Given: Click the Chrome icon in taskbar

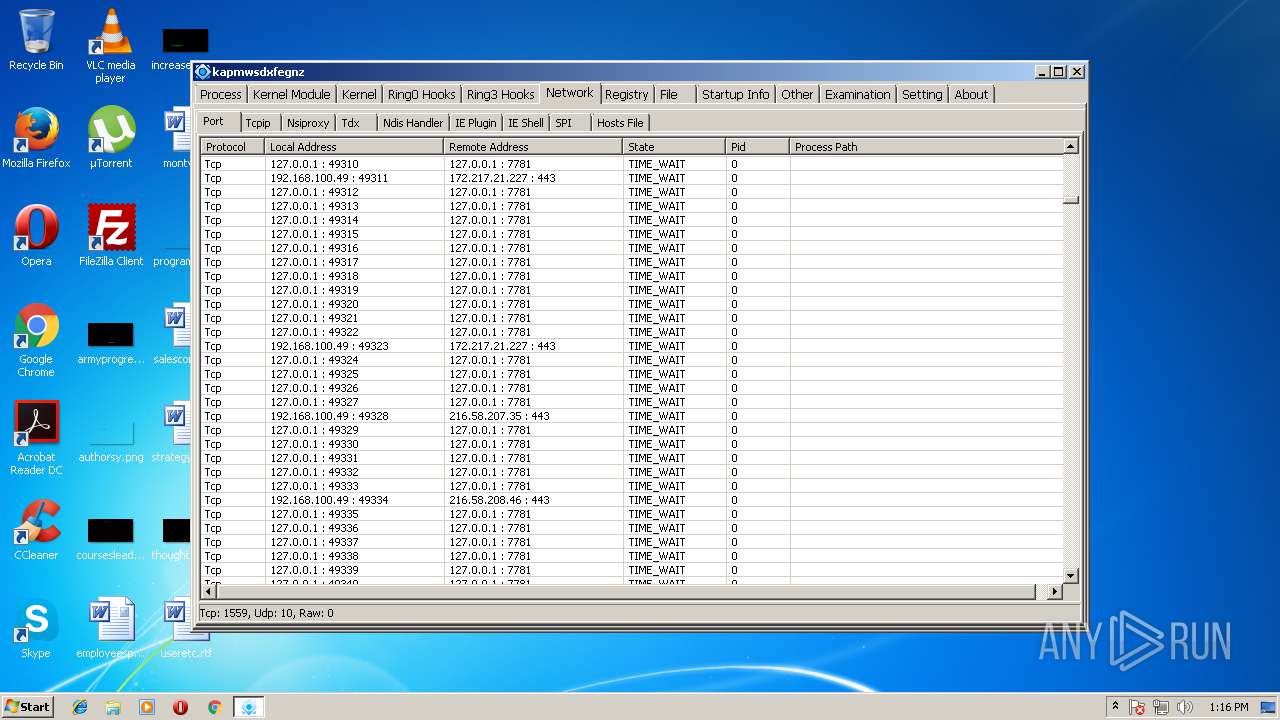Looking at the screenshot, I should tap(214, 707).
